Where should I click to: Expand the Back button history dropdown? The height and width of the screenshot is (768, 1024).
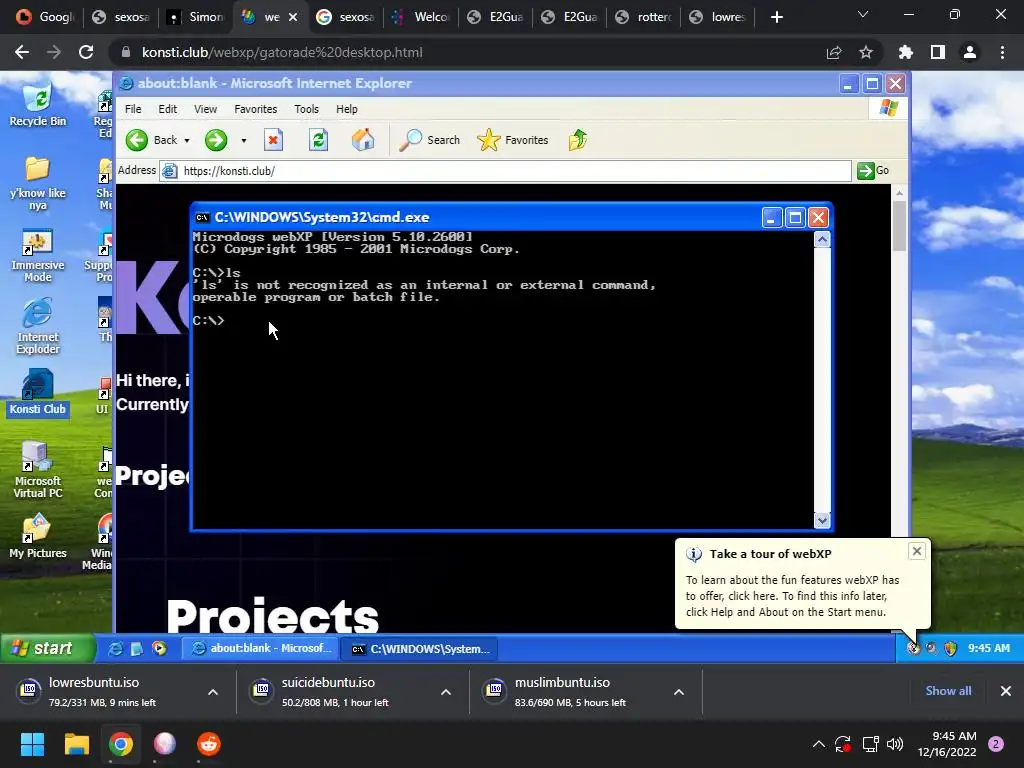pos(187,140)
